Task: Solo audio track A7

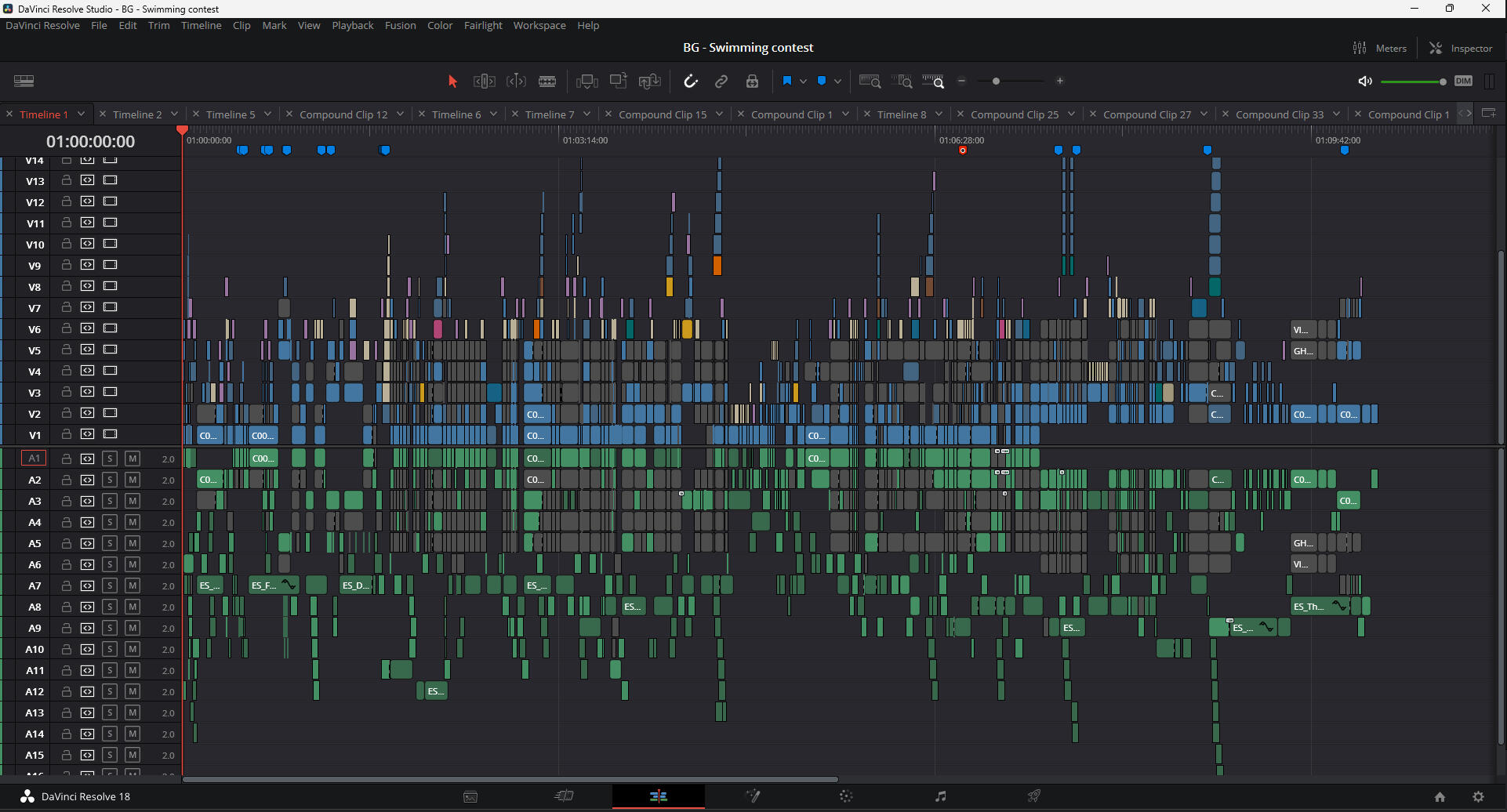Action: (110, 585)
